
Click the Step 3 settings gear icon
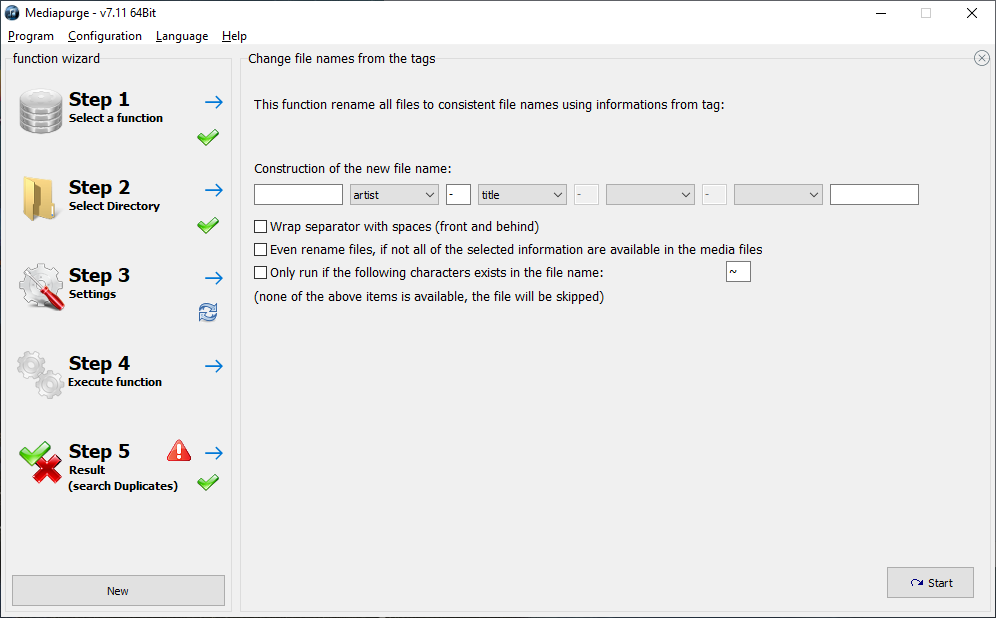click(x=41, y=286)
